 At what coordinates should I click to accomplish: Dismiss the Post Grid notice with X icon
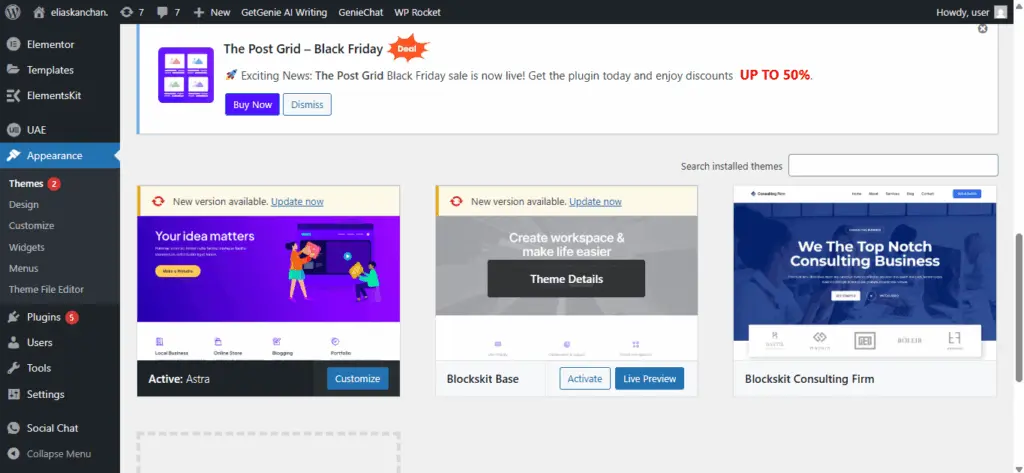click(x=982, y=29)
